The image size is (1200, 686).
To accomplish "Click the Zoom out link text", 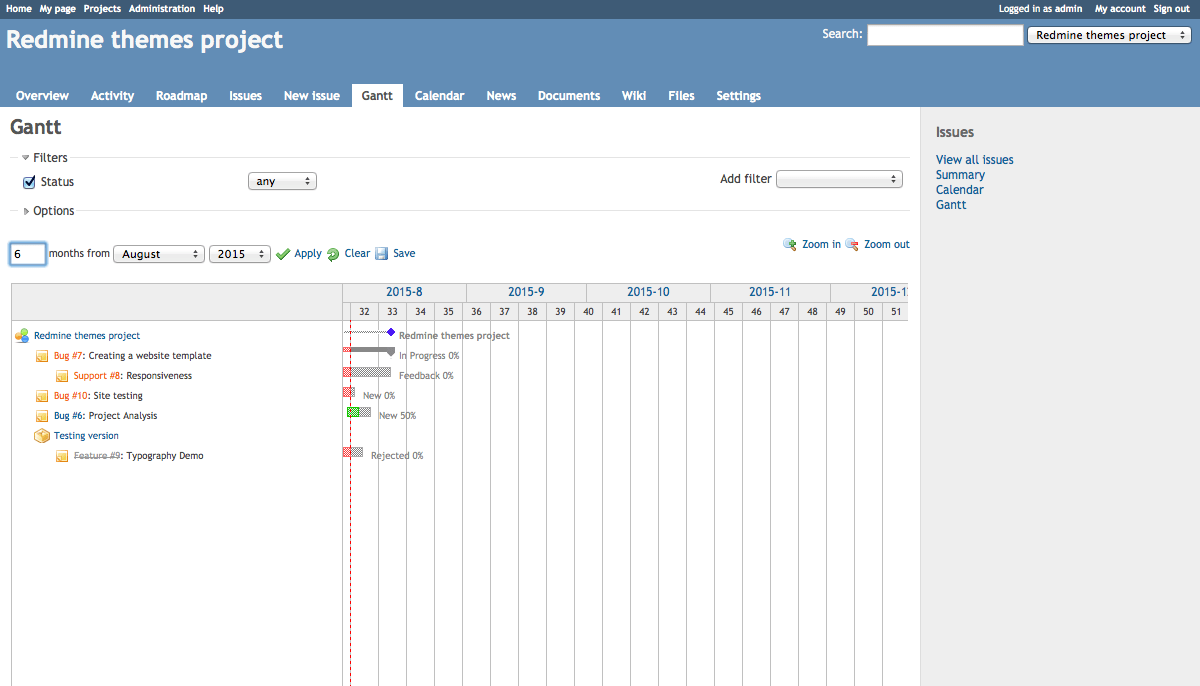I will tap(887, 244).
